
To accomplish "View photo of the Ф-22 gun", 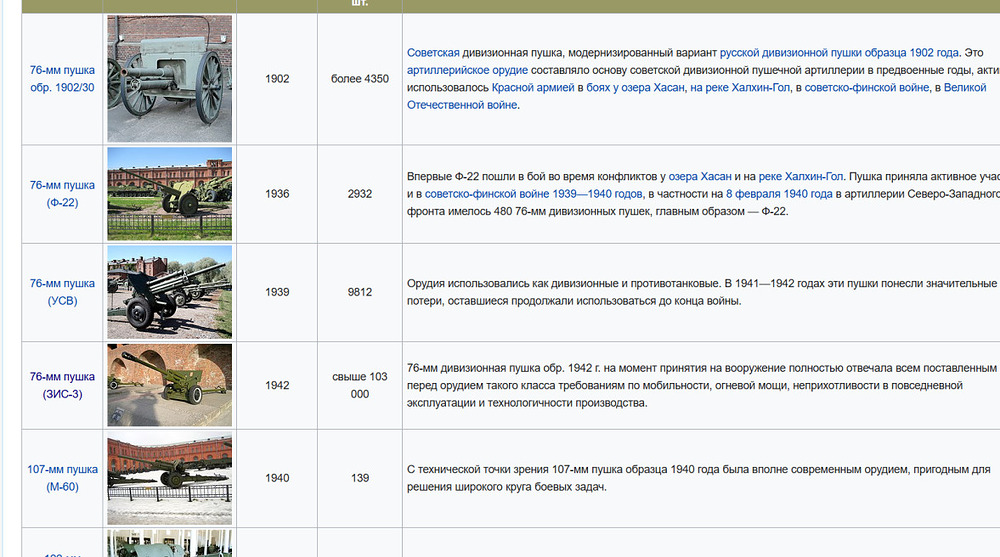I will click(x=170, y=194).
